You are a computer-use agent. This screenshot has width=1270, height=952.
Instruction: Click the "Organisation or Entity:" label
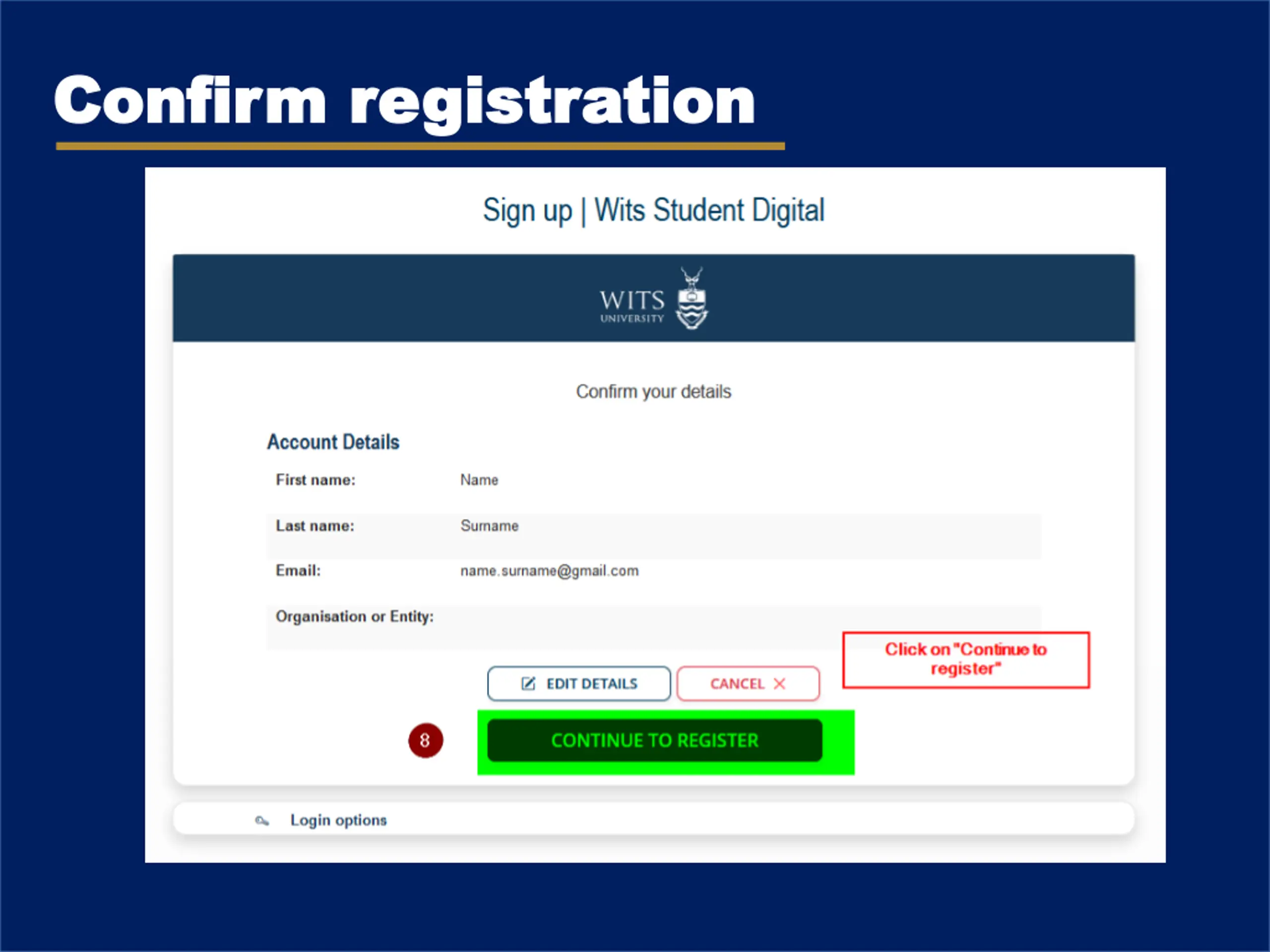(x=354, y=616)
